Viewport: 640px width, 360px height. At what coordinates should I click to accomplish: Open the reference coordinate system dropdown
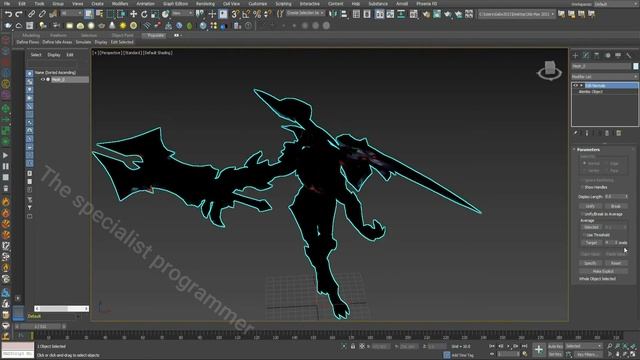(182, 13)
